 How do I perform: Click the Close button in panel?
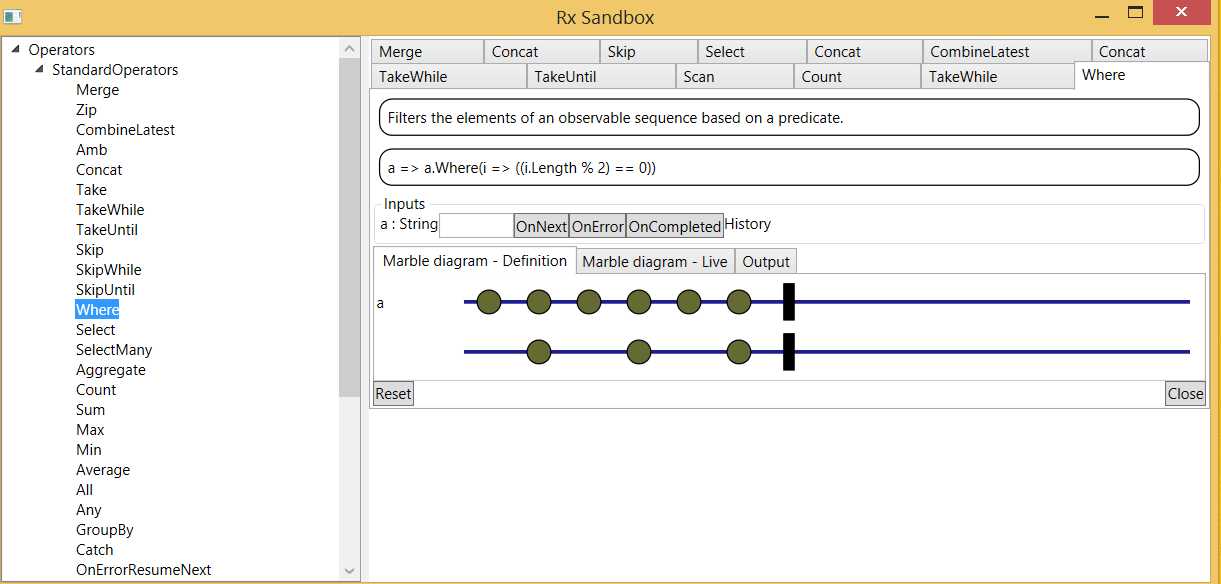click(x=1185, y=394)
